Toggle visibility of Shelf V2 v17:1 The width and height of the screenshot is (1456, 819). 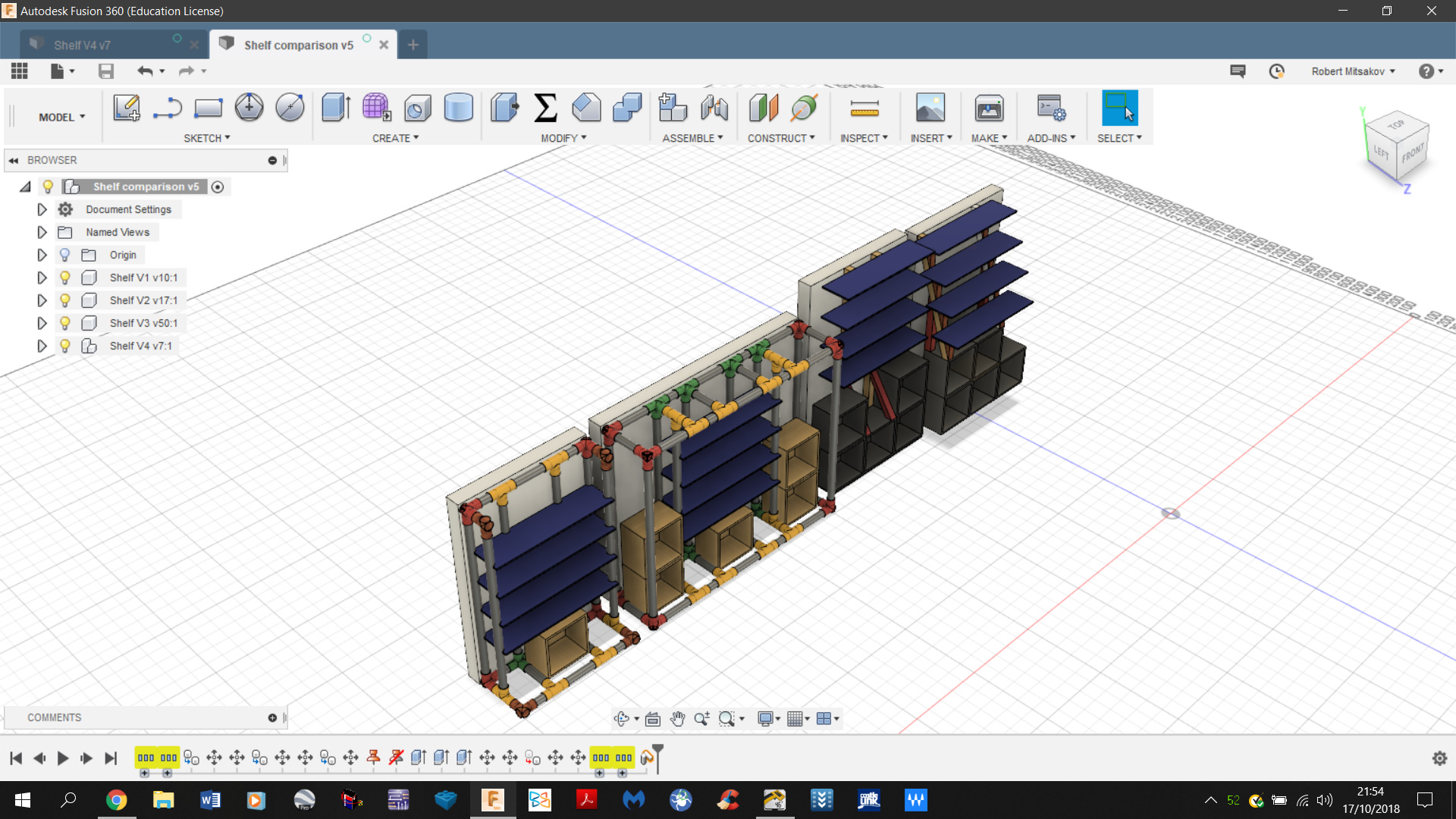pos(65,300)
